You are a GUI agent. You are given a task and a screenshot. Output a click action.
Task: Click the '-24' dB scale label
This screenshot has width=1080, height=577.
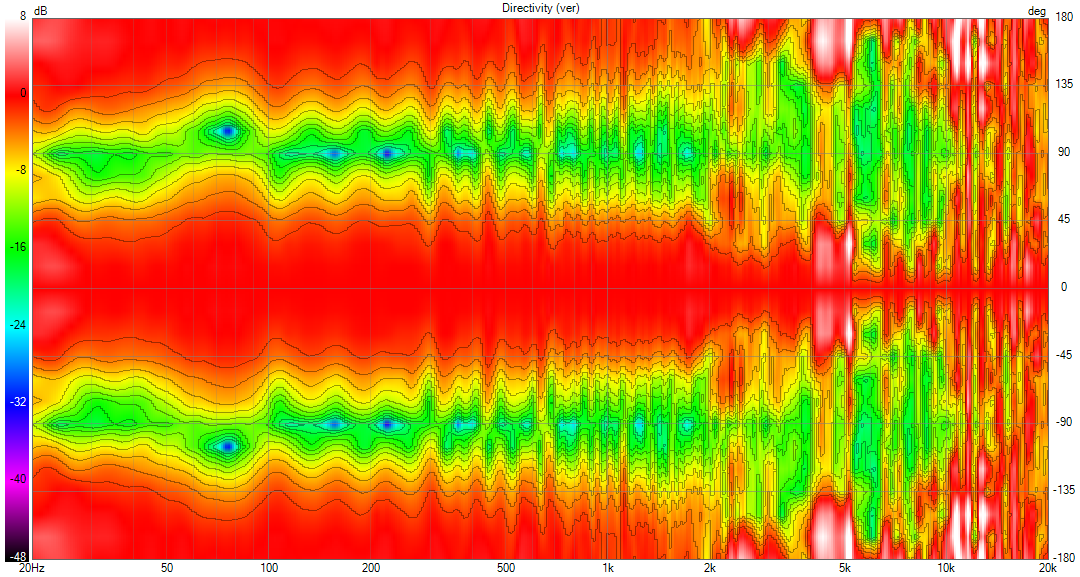pyautogui.click(x=19, y=324)
